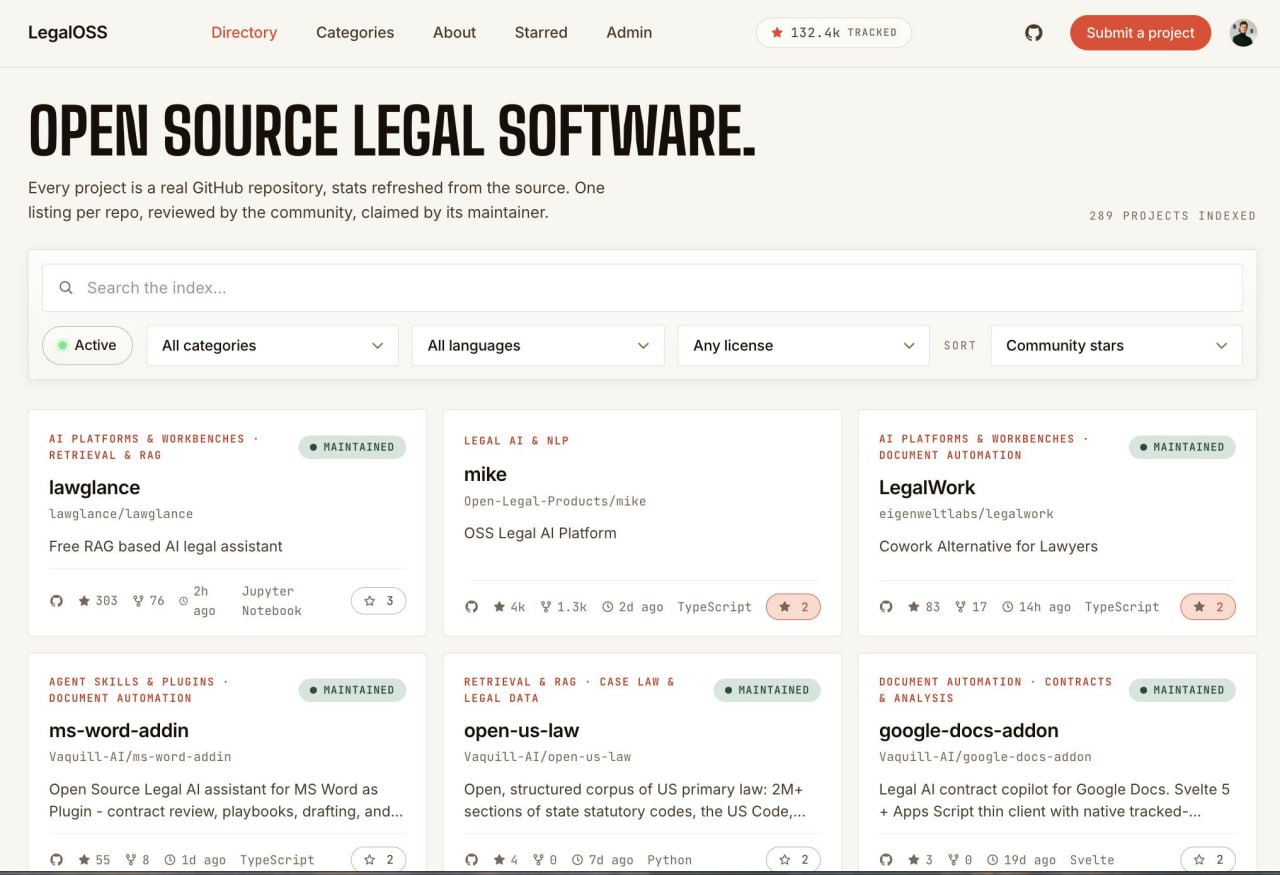Image resolution: width=1280 pixels, height=875 pixels.
Task: Click lawglance's Jupyter Notebook language label
Action: tap(271, 601)
